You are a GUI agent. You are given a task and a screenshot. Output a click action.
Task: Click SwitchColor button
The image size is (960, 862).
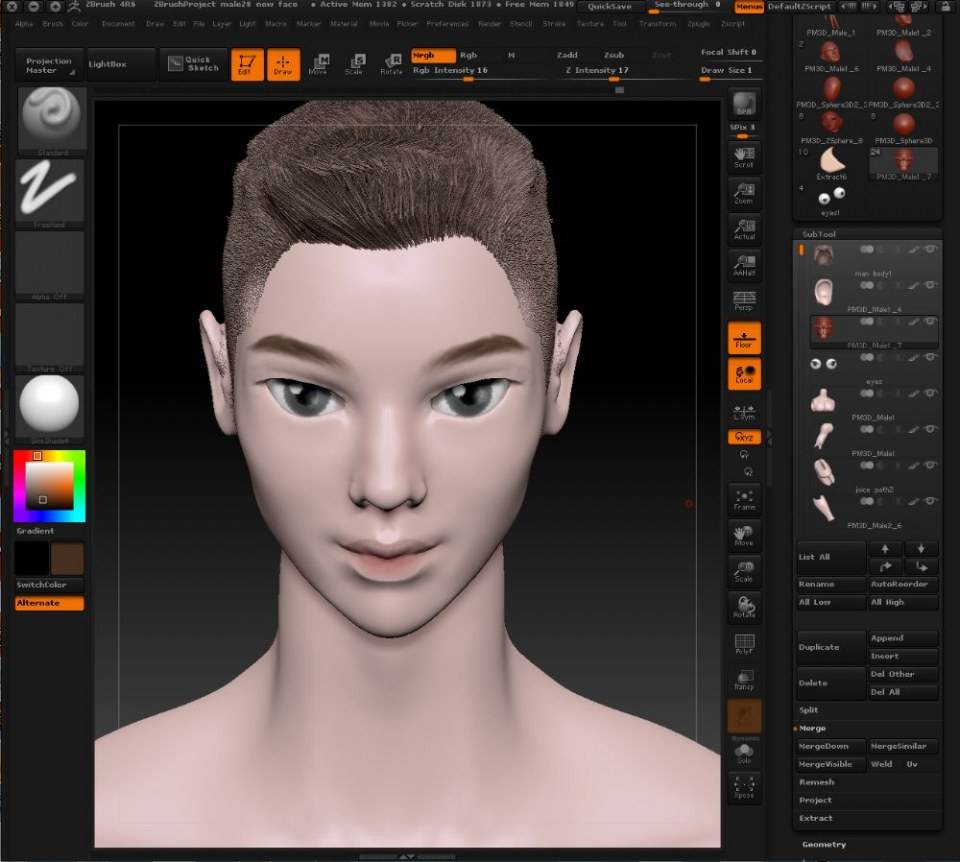pyautogui.click(x=49, y=585)
